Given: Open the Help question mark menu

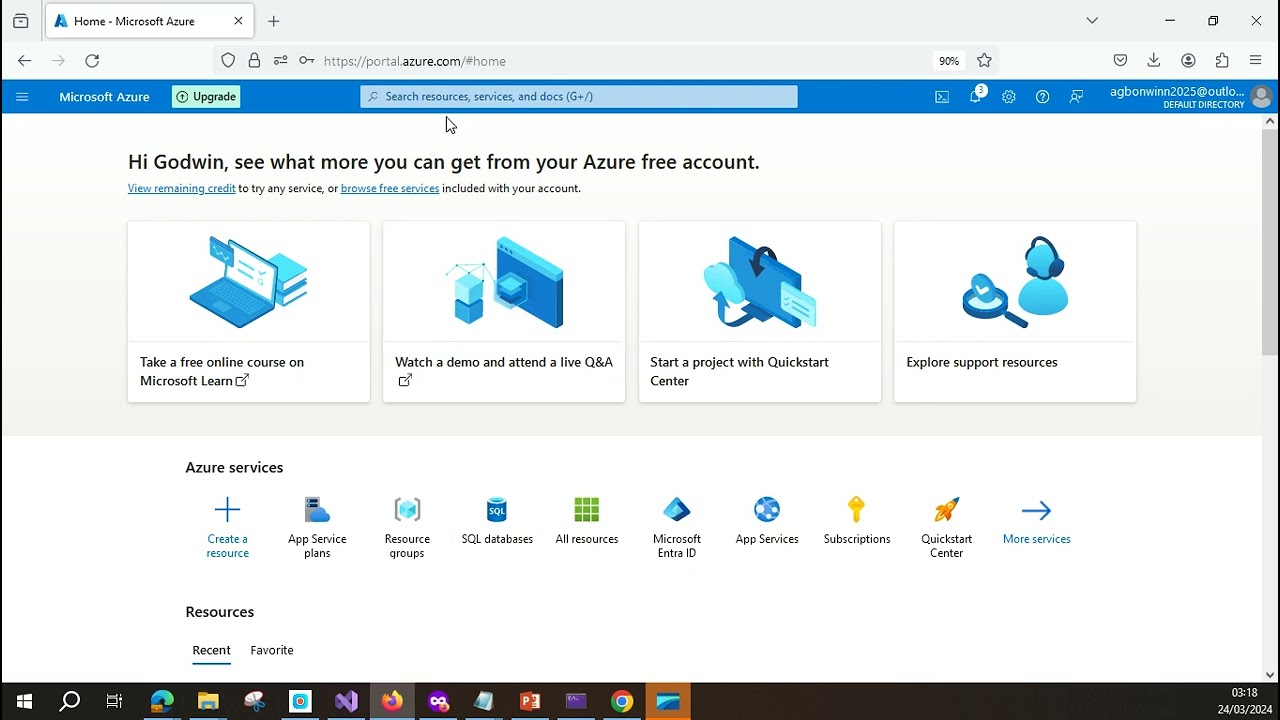Looking at the screenshot, I should (1042, 97).
